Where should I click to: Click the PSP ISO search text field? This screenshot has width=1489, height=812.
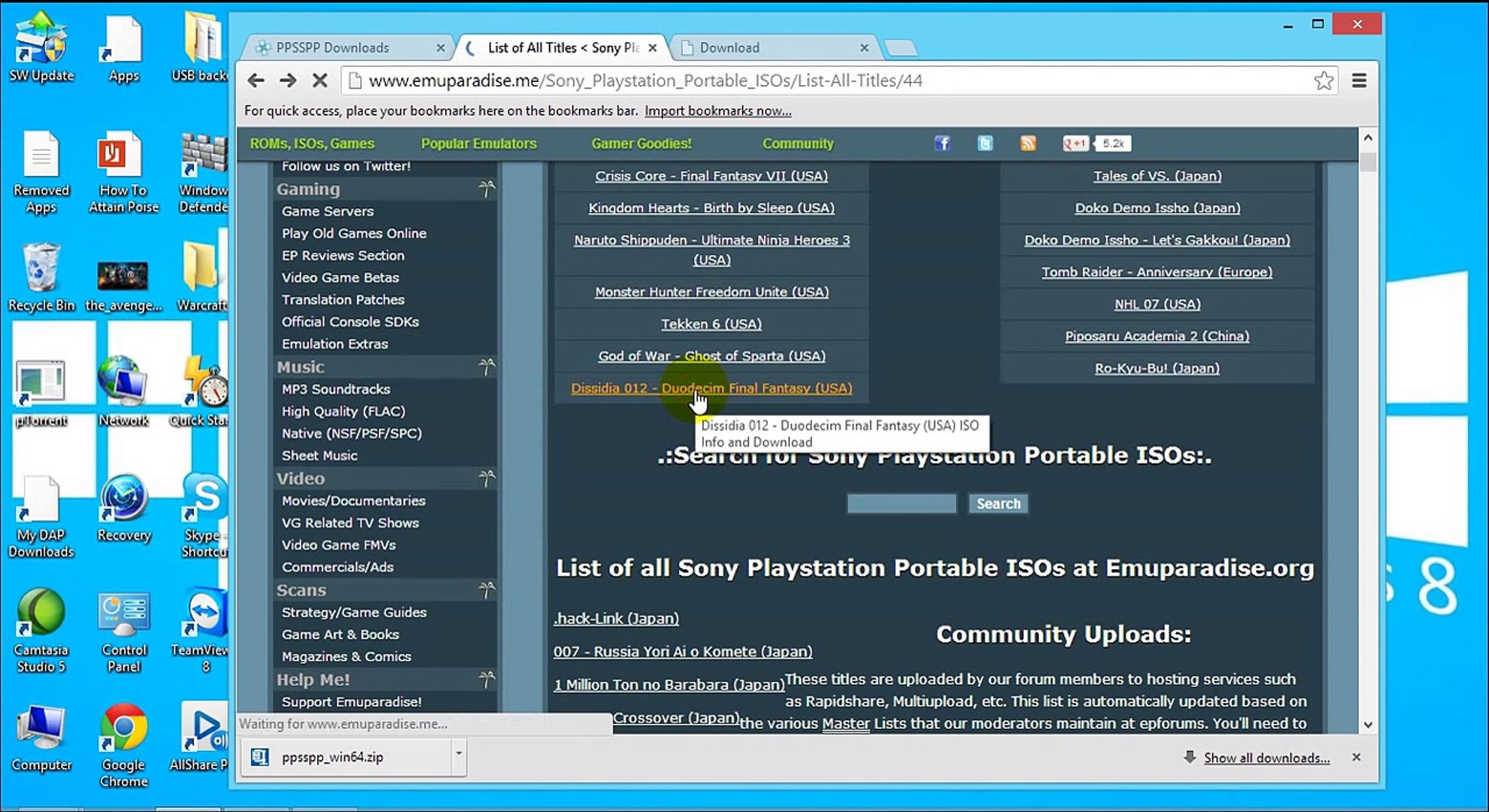(901, 504)
